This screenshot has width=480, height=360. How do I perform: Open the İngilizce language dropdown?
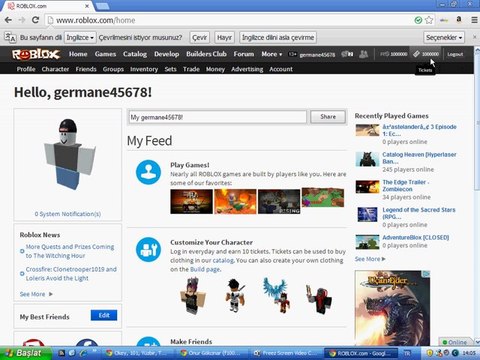coord(80,37)
